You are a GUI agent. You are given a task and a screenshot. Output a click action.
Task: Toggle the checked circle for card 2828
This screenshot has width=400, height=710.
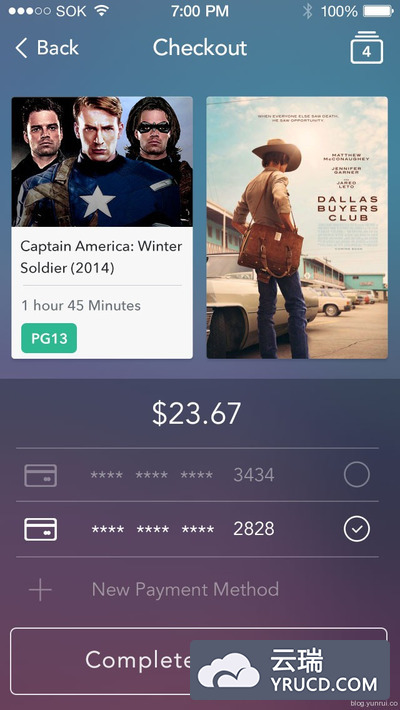357,529
